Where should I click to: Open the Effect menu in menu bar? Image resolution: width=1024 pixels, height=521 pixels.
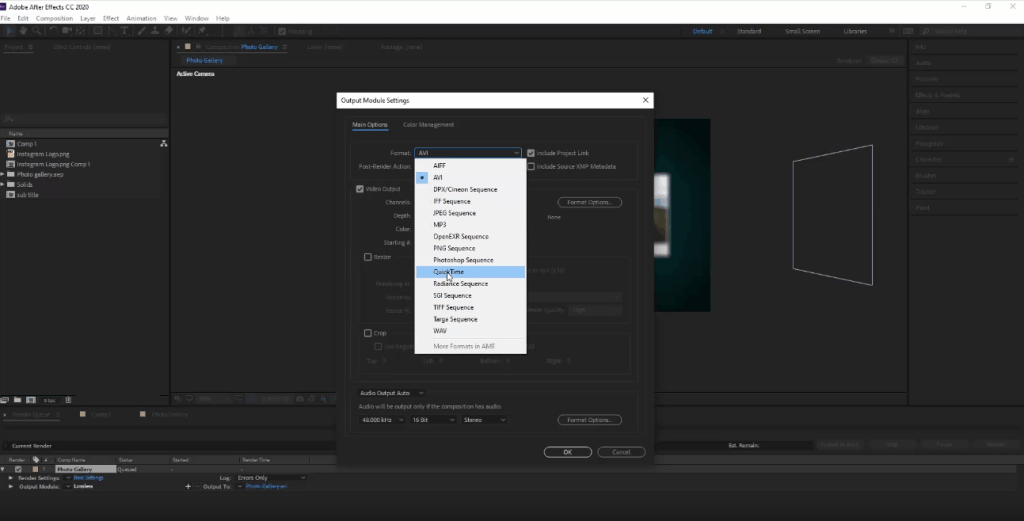(x=111, y=18)
